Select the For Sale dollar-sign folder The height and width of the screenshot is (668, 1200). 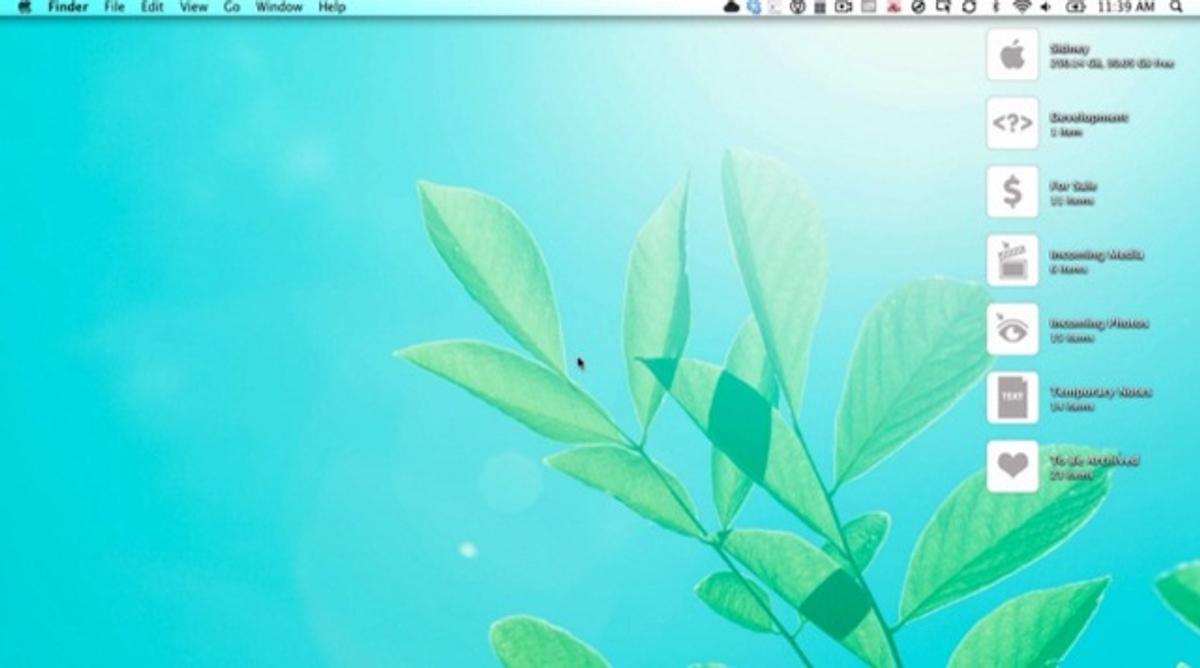[x=1012, y=192]
